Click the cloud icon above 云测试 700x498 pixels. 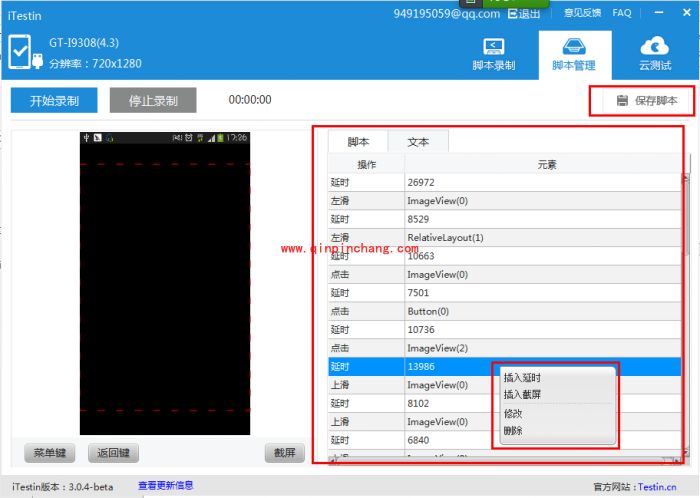coord(654,46)
